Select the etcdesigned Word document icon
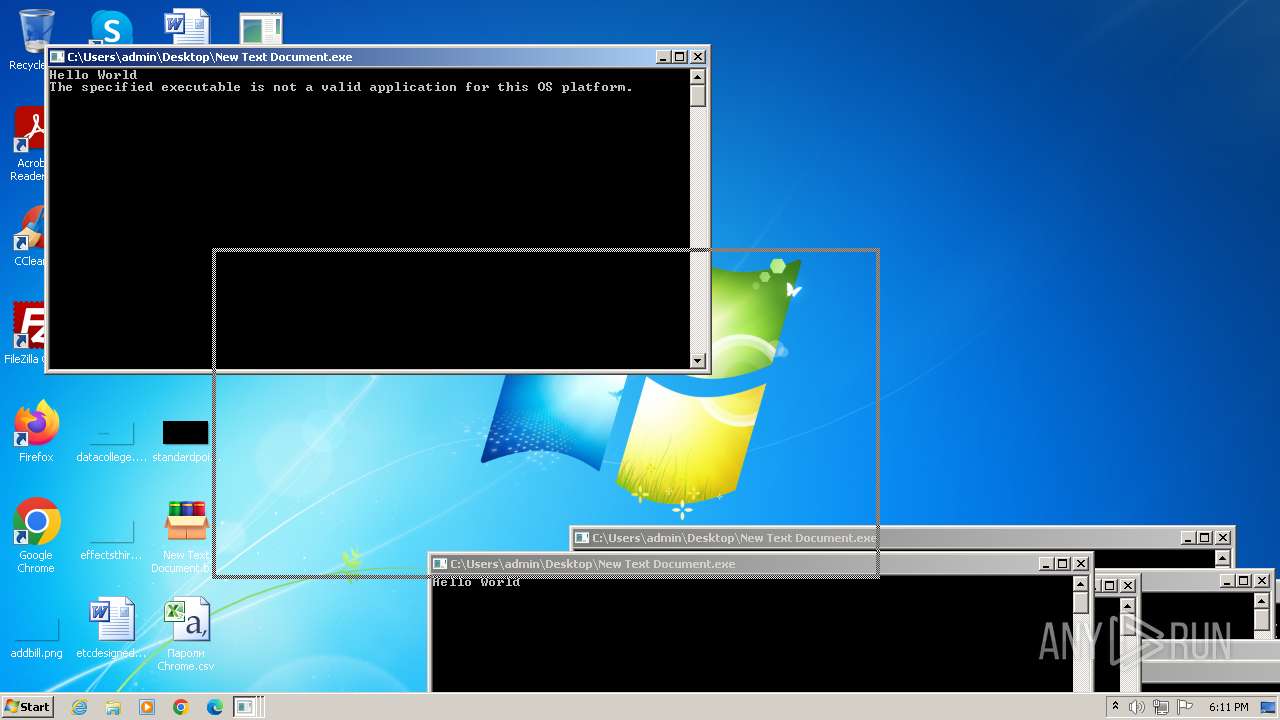The height and width of the screenshot is (720, 1280). click(111, 628)
